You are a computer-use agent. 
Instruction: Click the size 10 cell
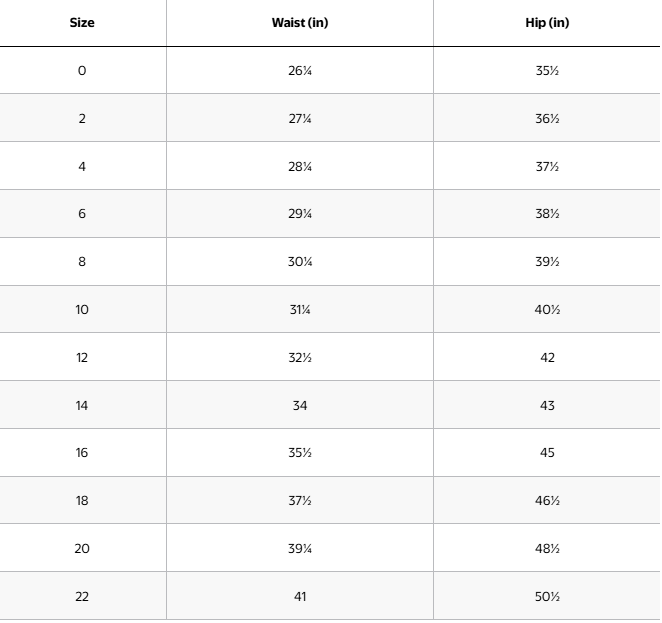coord(82,310)
